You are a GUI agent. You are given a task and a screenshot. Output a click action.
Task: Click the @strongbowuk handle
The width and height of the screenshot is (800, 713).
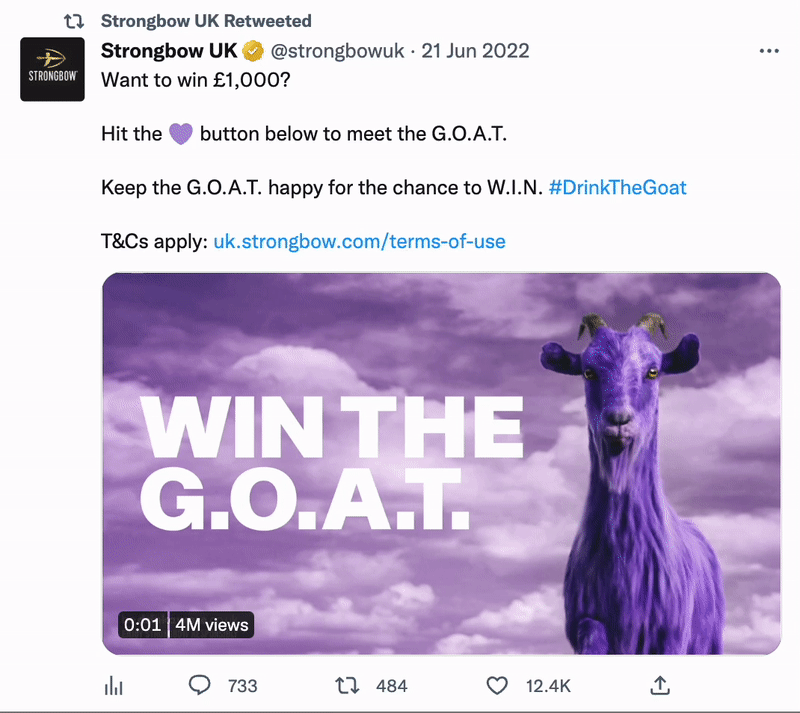coord(337,51)
